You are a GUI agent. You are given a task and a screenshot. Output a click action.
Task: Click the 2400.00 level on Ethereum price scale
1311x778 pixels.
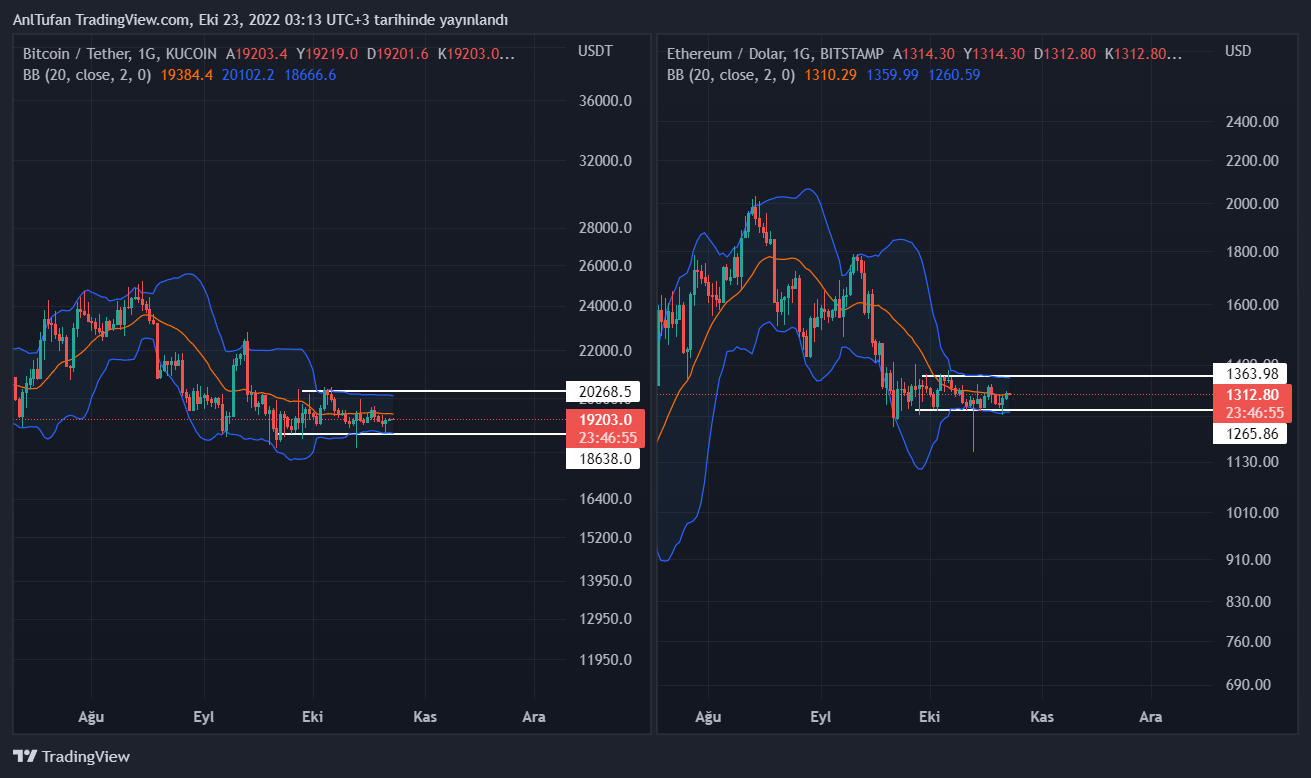point(1251,122)
